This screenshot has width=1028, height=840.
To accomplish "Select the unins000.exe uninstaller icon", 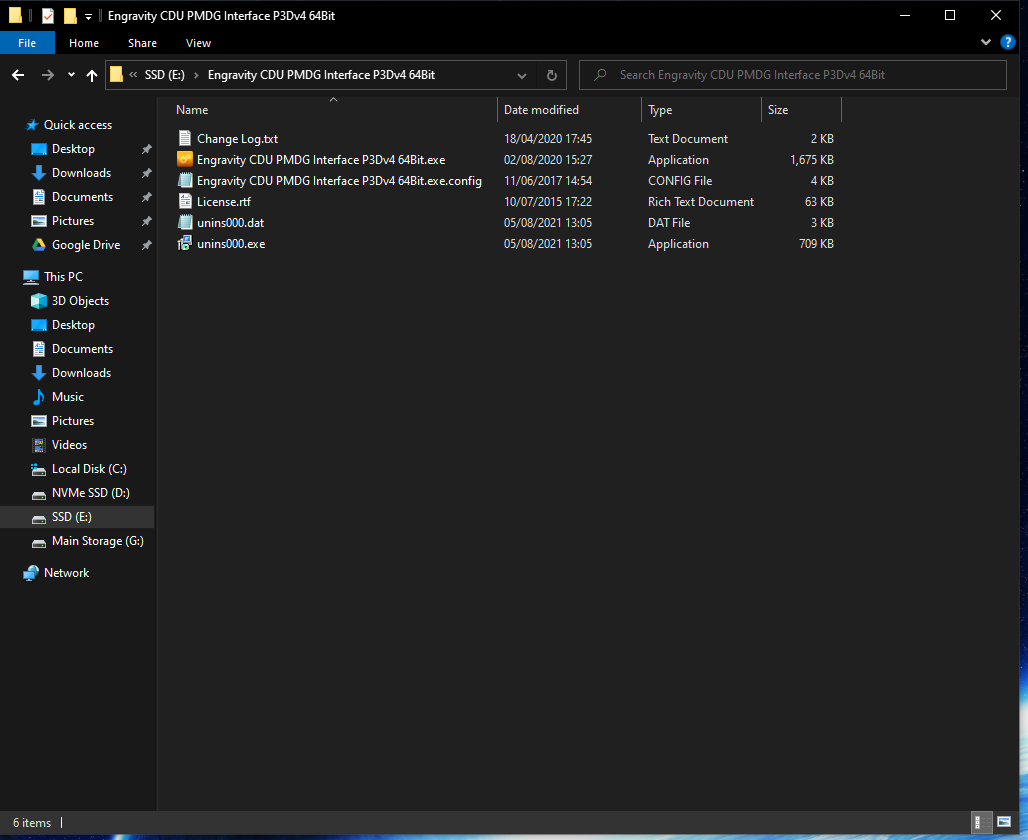I will tap(185, 243).
